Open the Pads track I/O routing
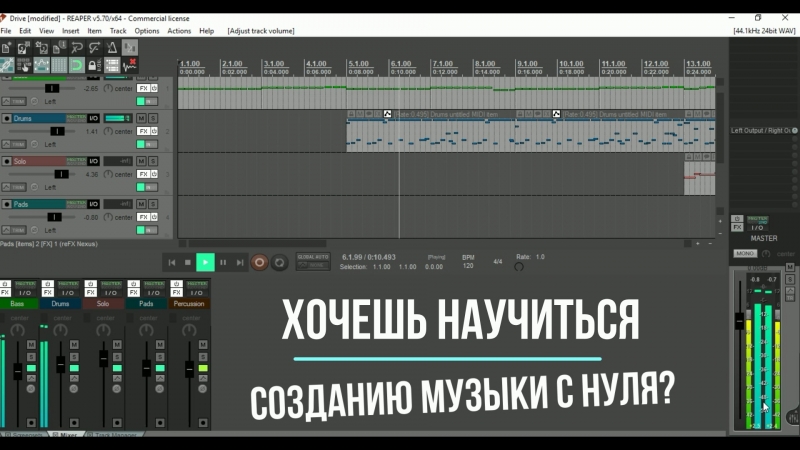Screen dimensions: 800x450 [93, 204]
